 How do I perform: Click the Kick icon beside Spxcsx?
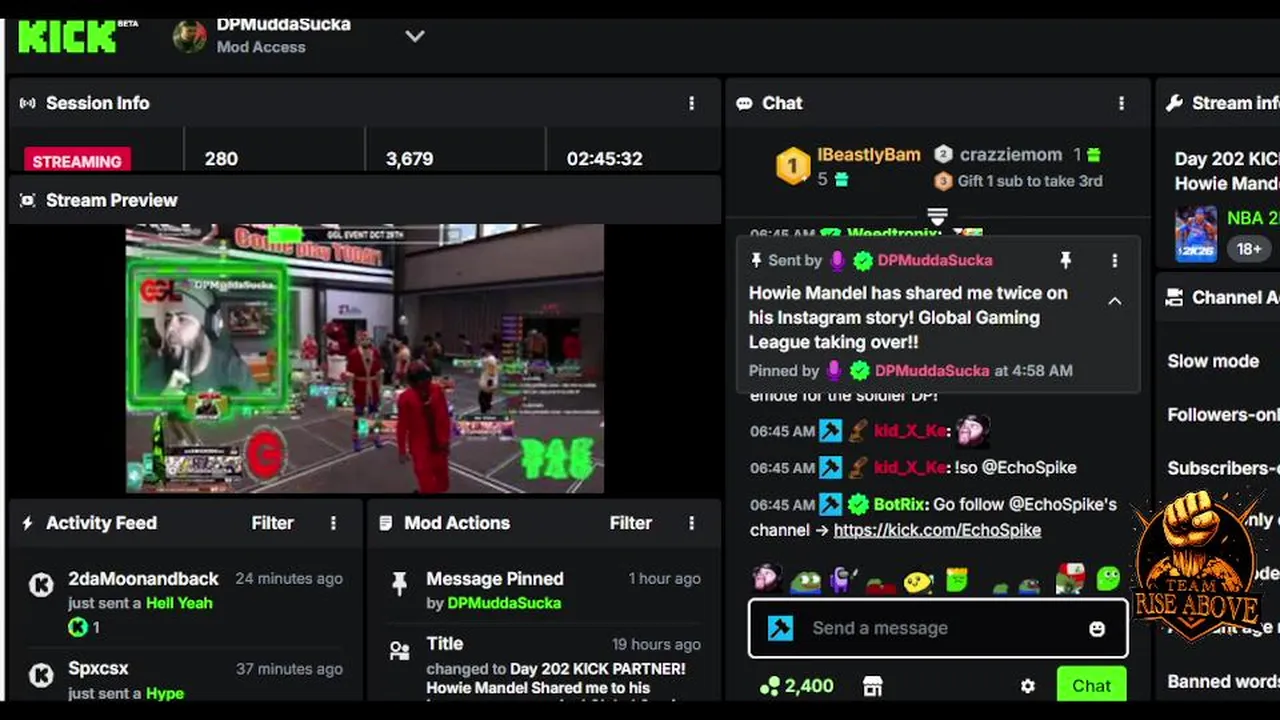coord(41,675)
